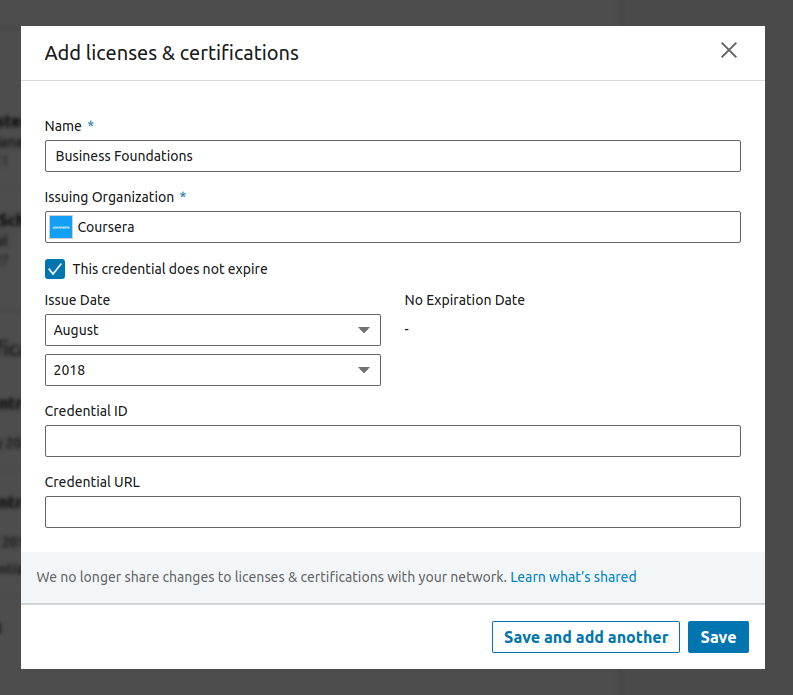793x695 pixels.
Task: Open the "Learn what's shared" link
Action: pyautogui.click(x=573, y=577)
